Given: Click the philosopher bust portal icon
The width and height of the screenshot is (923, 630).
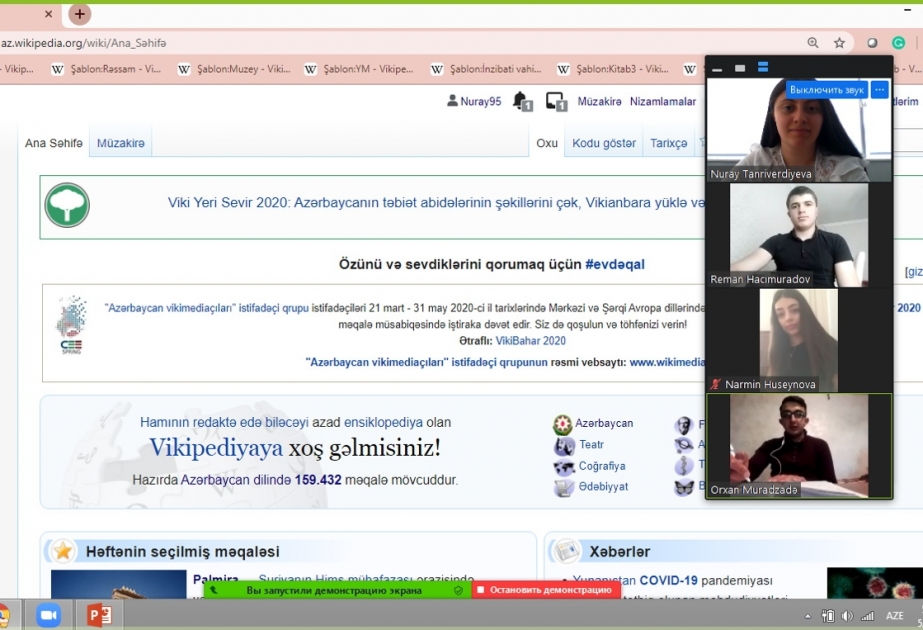Looking at the screenshot, I should pos(683,425).
